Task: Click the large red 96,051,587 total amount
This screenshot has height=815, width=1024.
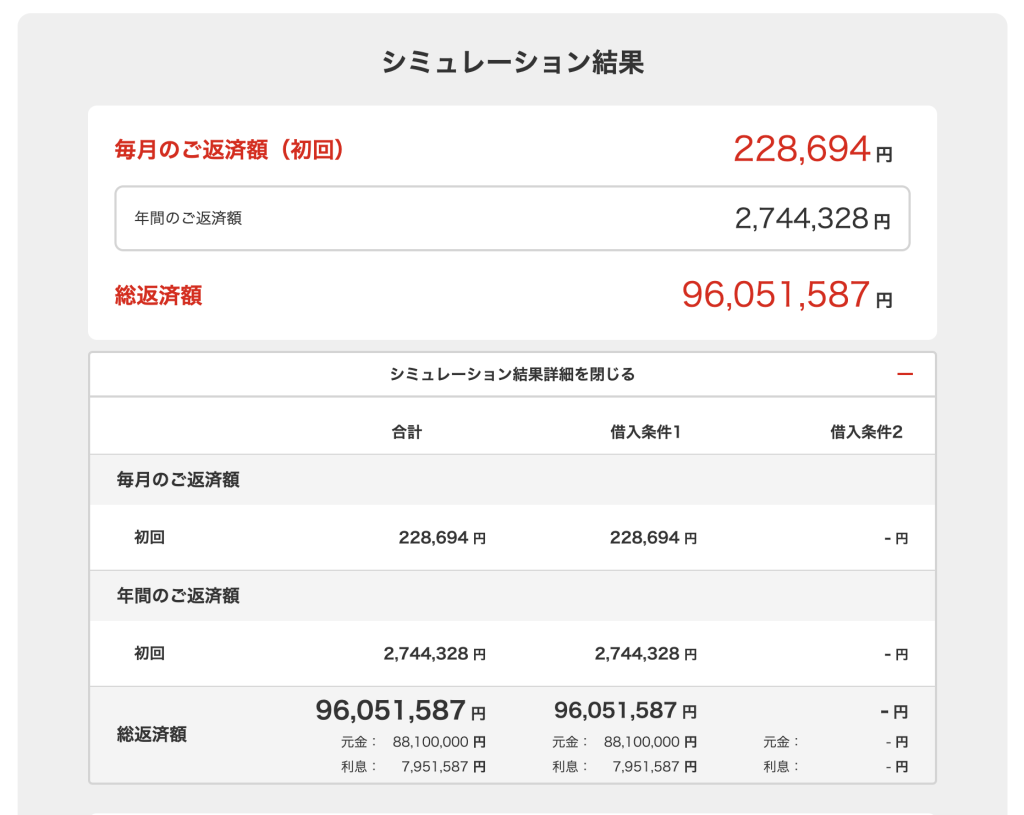Action: (776, 295)
